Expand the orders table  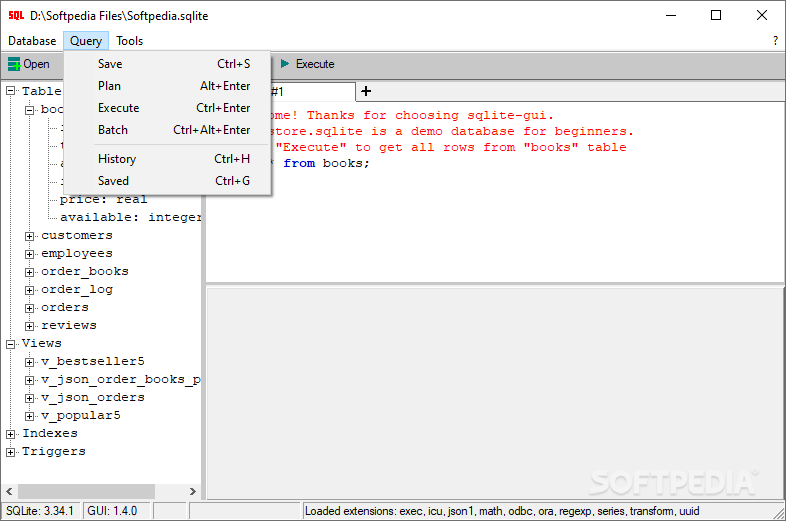click(30, 308)
